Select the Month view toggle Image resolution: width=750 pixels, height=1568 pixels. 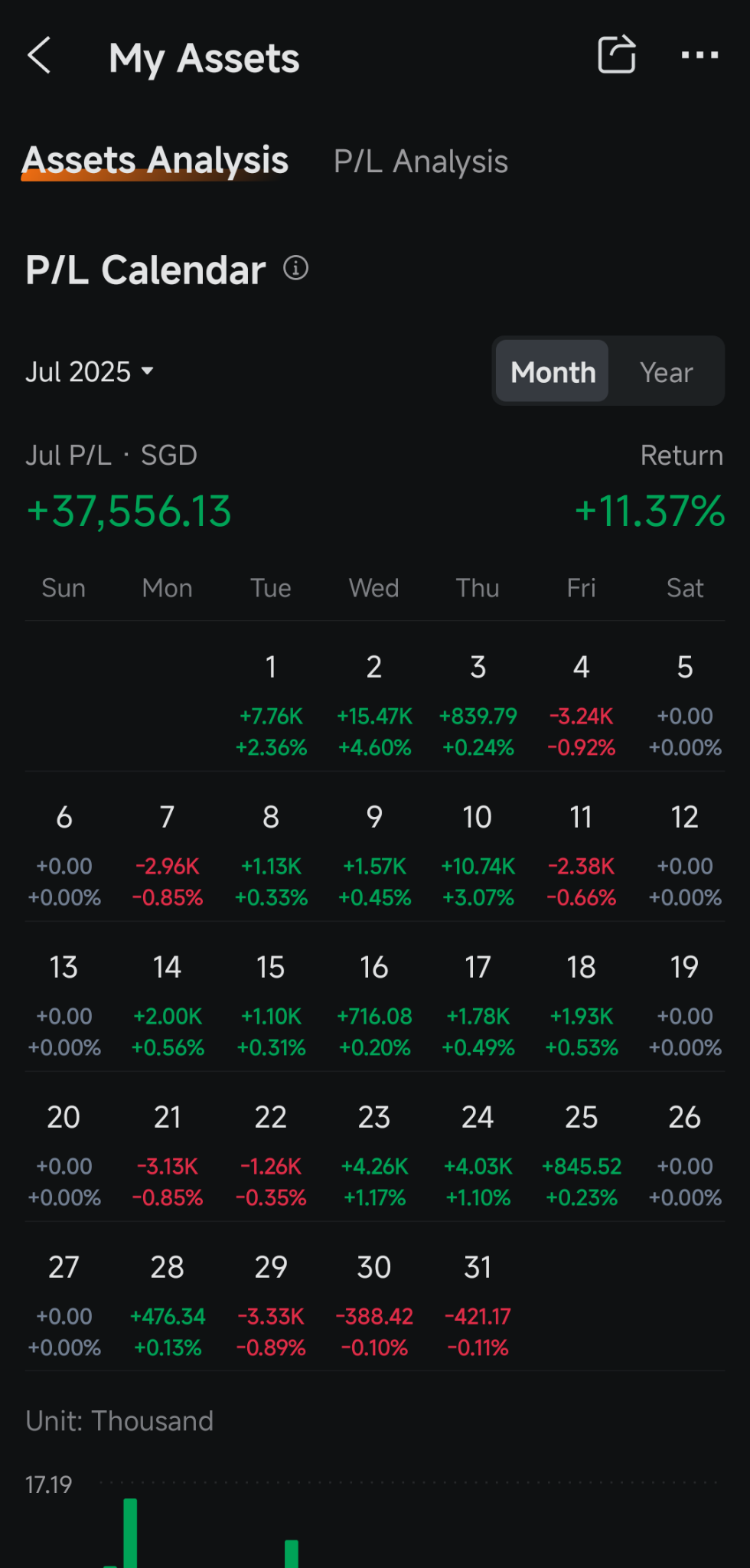click(x=553, y=372)
